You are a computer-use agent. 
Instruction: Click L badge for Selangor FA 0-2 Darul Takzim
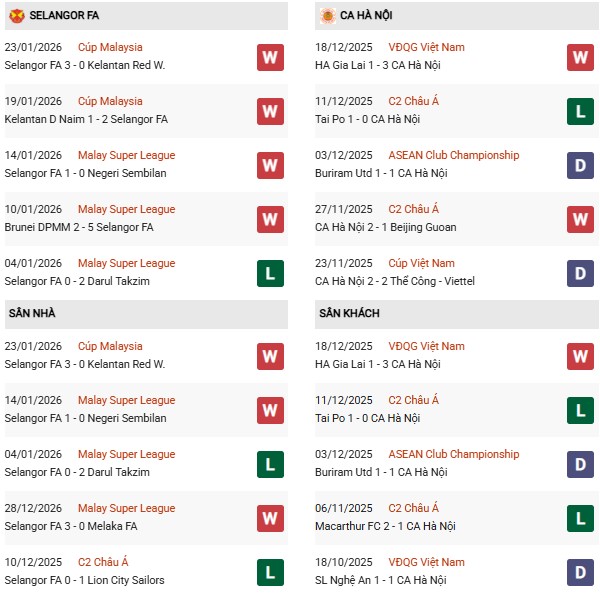[269, 273]
